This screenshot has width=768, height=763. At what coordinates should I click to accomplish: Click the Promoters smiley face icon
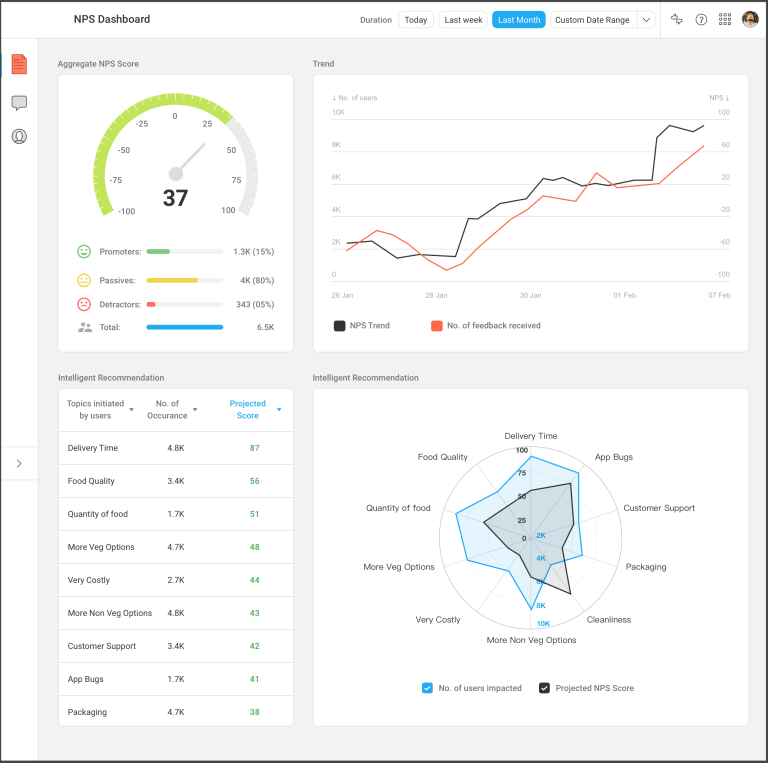coord(84,252)
